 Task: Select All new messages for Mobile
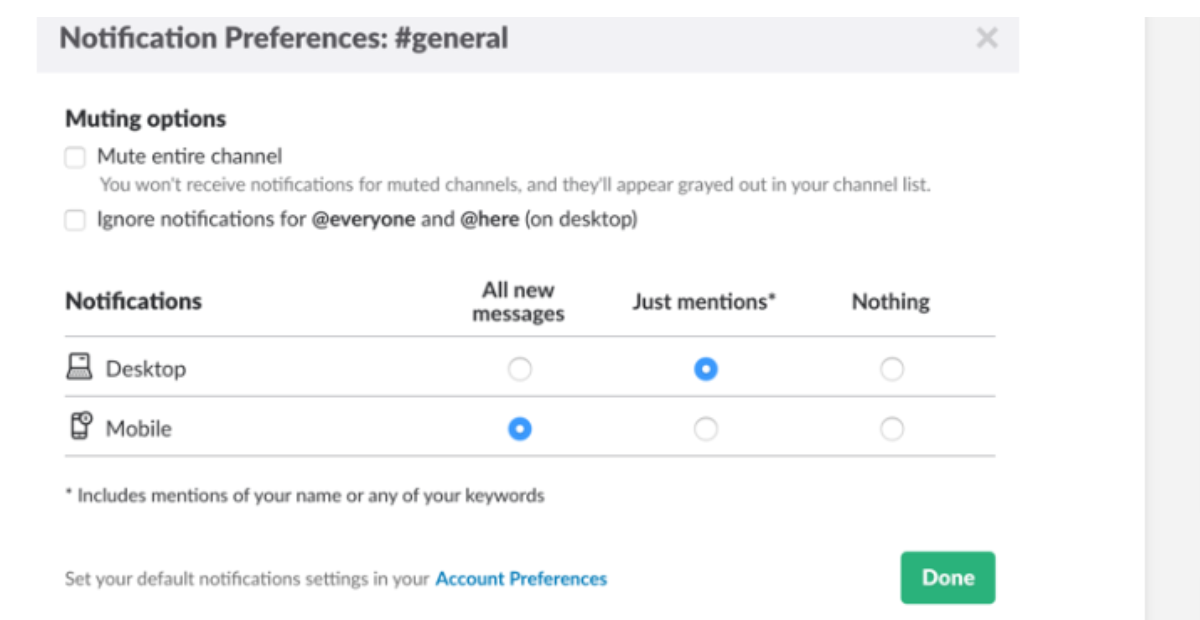[x=519, y=428]
